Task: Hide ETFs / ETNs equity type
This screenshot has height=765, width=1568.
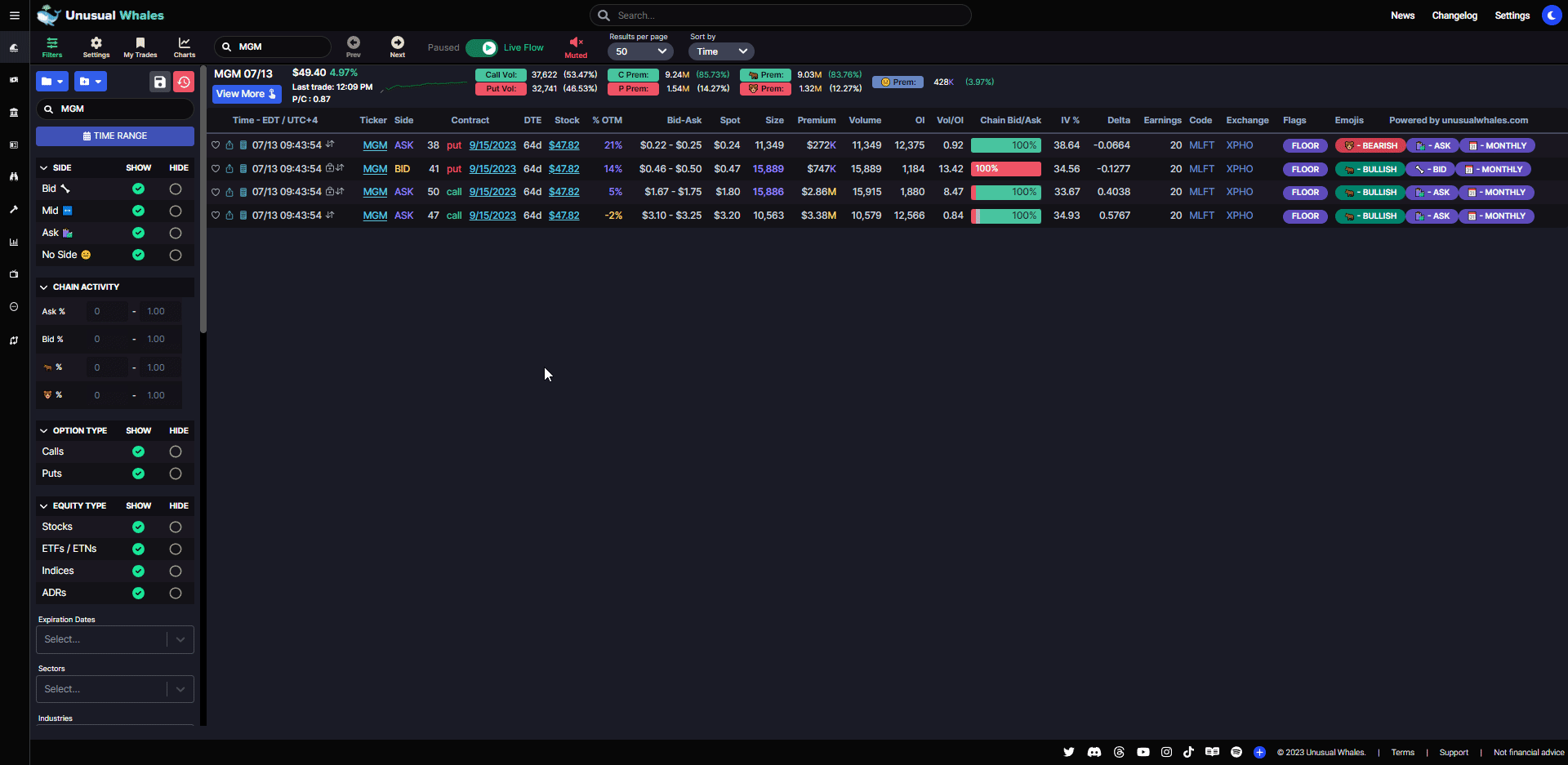Action: pos(176,549)
